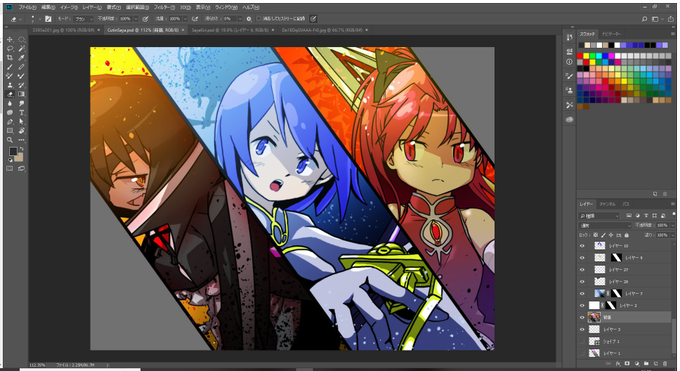
Task: Click the add layer mask icon
Action: pyautogui.click(x=627, y=364)
